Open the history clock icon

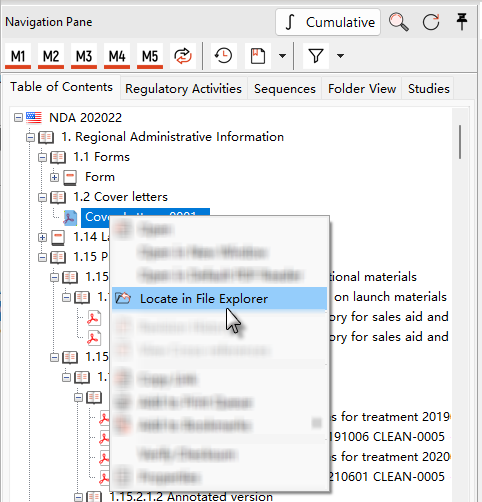223,56
